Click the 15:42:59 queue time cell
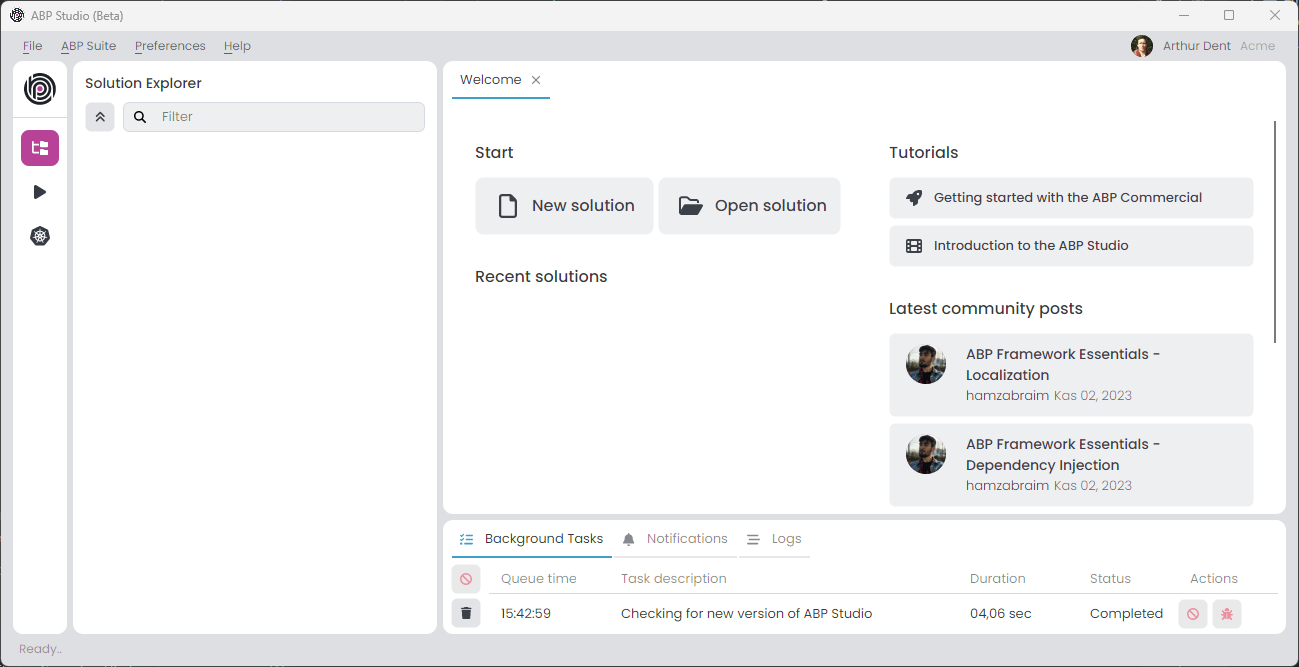Image resolution: width=1299 pixels, height=667 pixels. [x=526, y=614]
